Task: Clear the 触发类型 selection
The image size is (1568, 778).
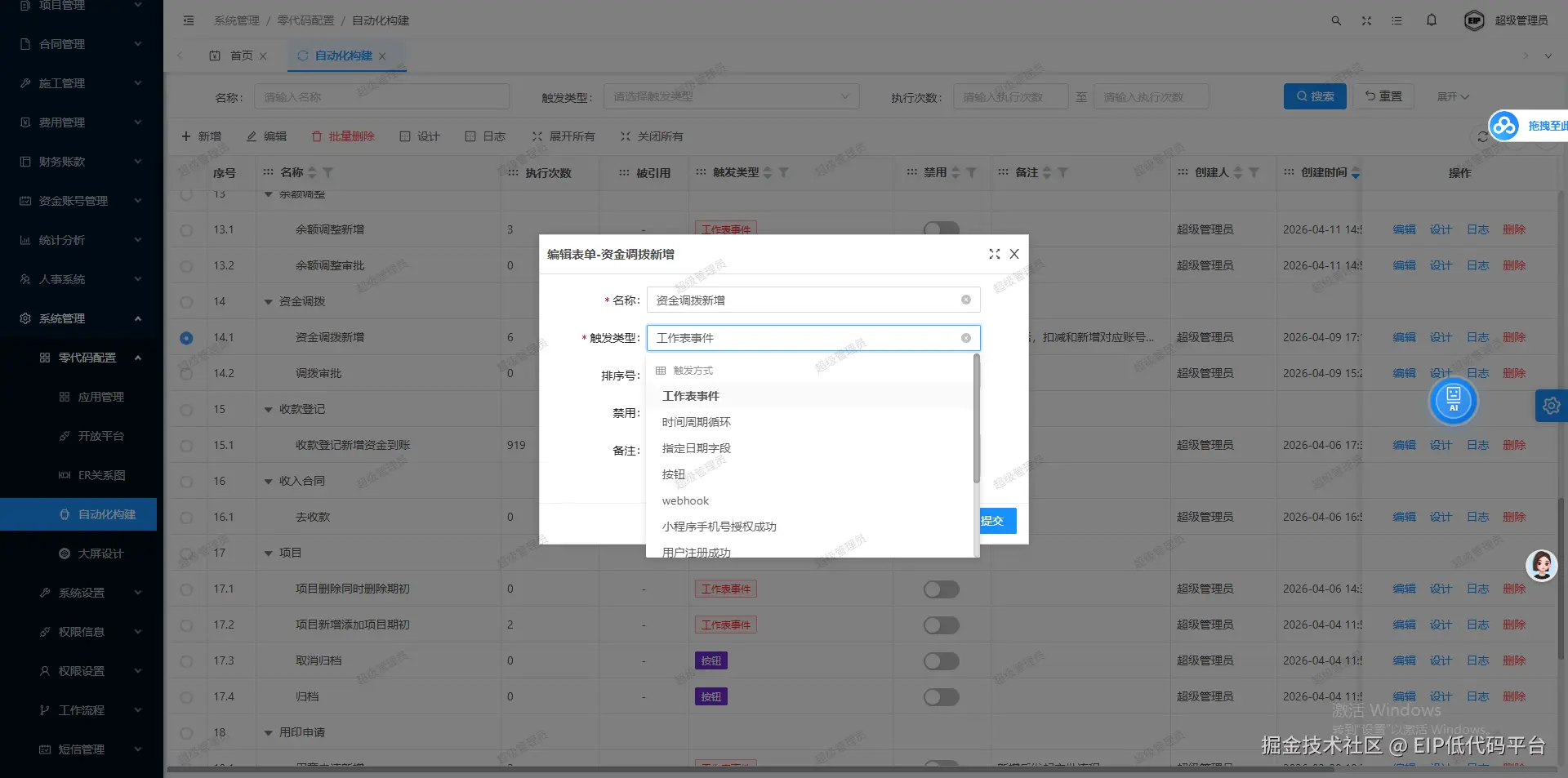Action: coord(966,338)
